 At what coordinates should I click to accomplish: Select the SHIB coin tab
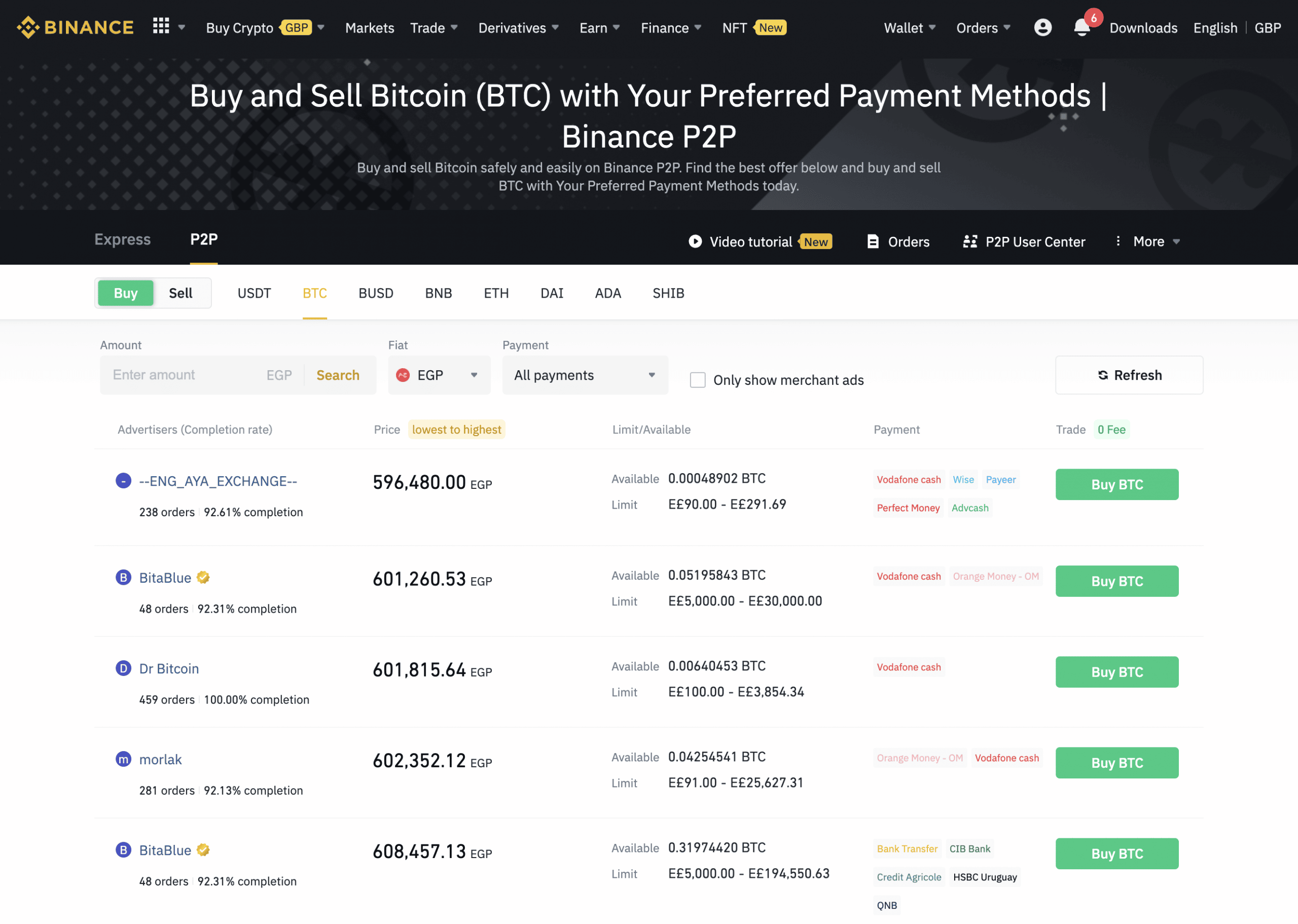pos(668,293)
